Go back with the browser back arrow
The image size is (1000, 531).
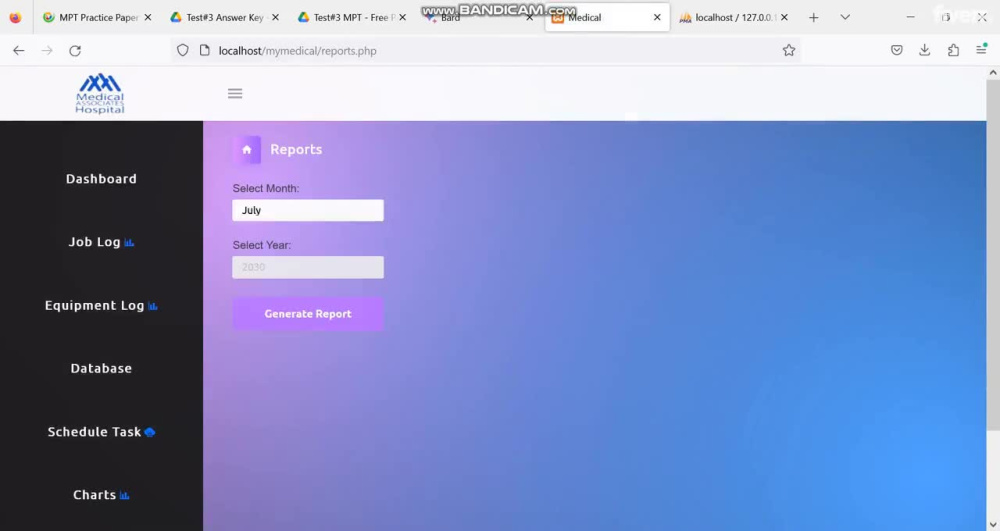click(18, 50)
